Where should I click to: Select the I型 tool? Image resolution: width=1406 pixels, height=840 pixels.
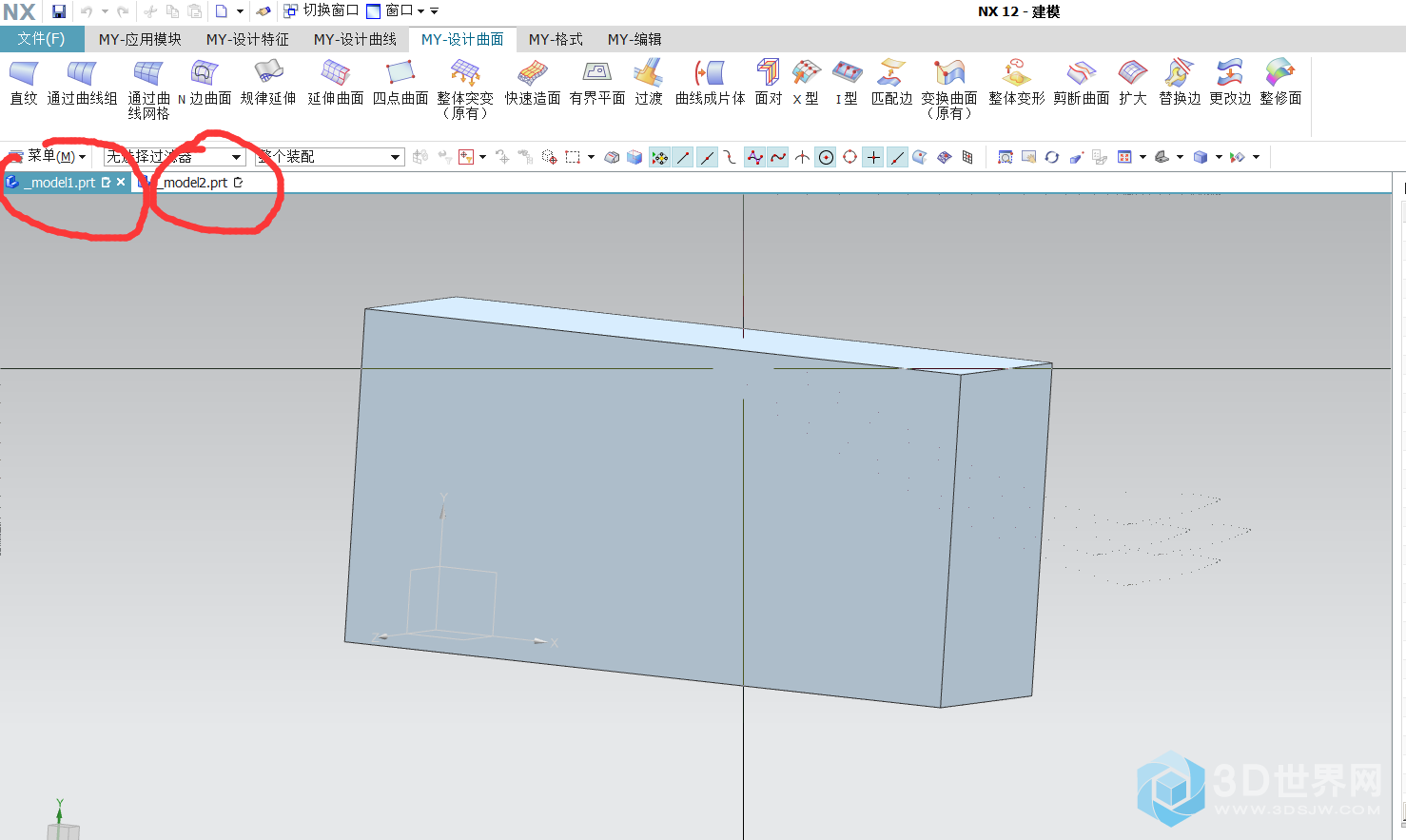(847, 83)
